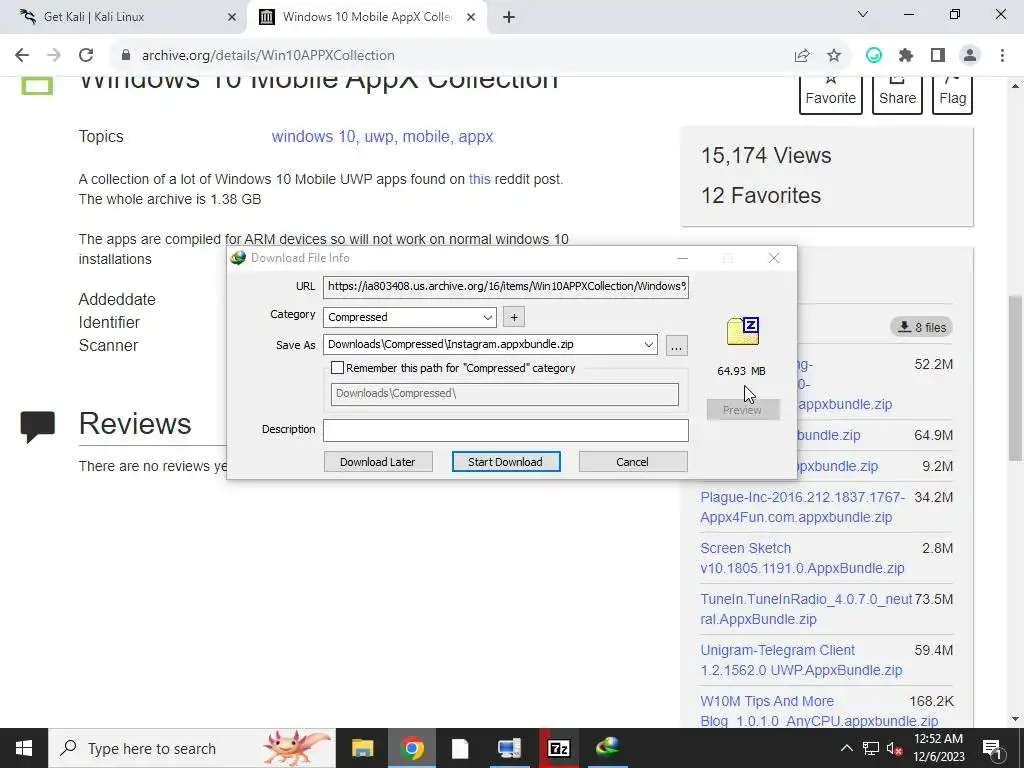Go back using the browser back arrow
The height and width of the screenshot is (768, 1024).
[x=22, y=56]
